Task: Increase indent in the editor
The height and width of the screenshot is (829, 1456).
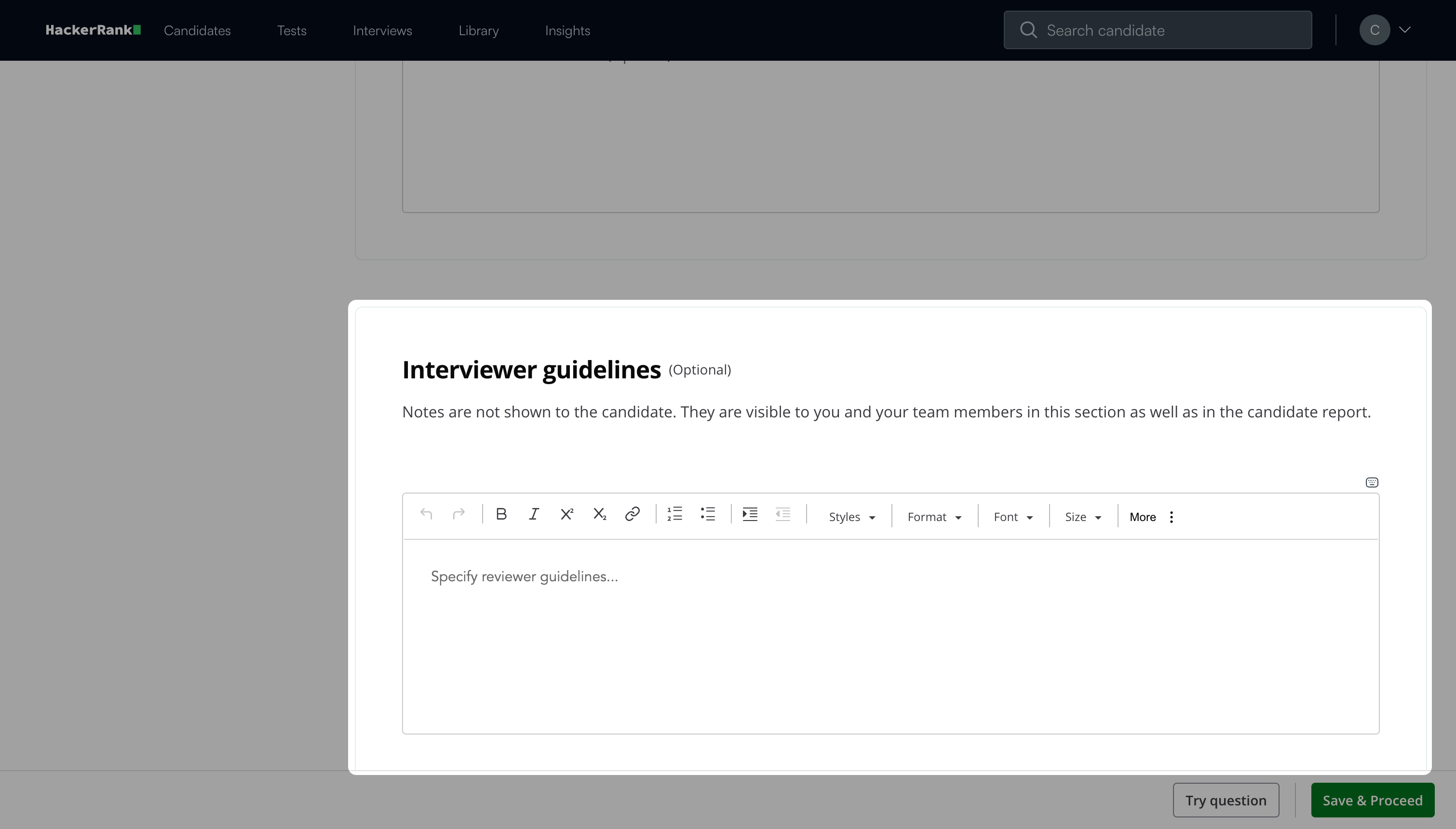Action: click(750, 514)
